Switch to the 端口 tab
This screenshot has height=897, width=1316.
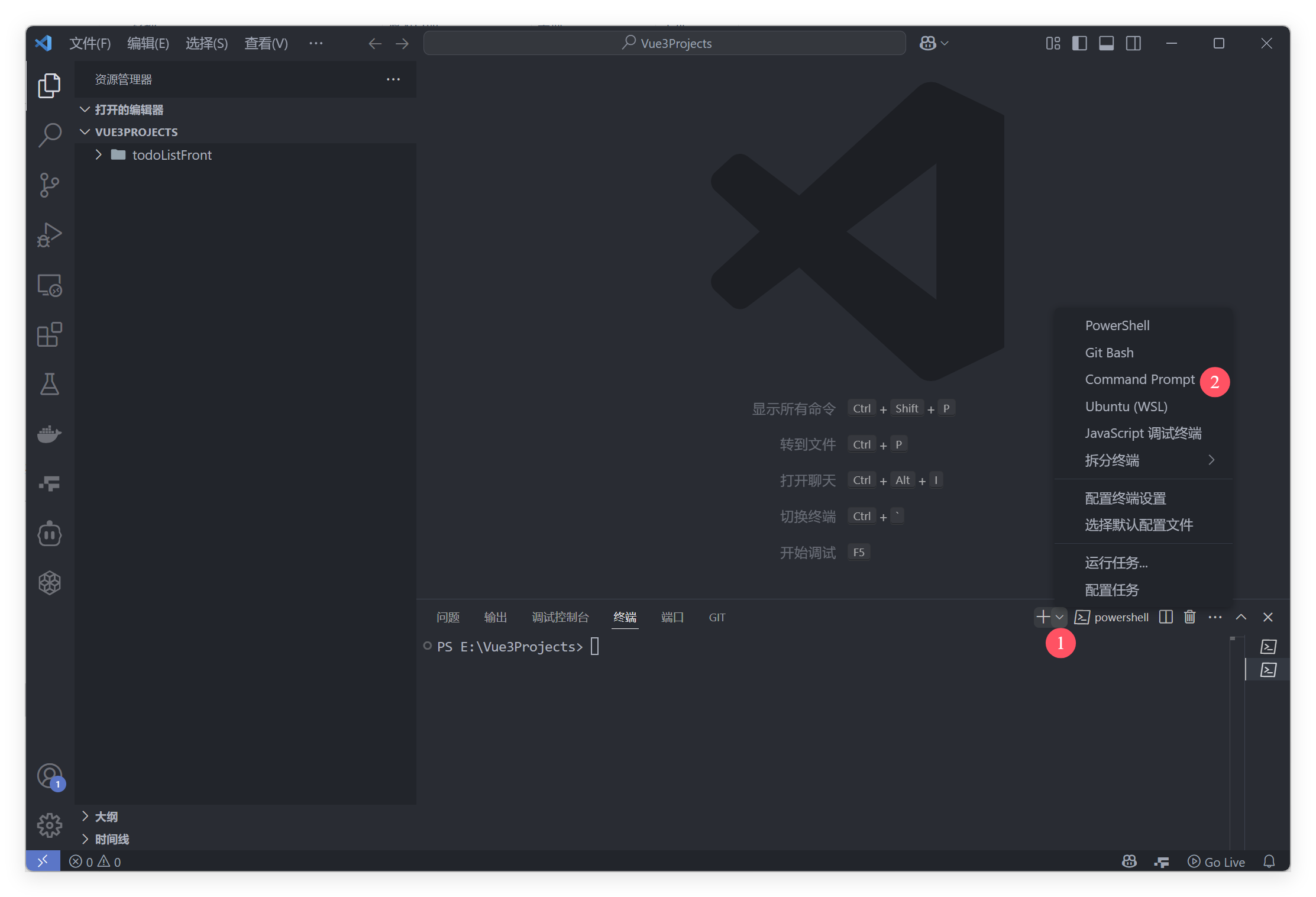(672, 617)
